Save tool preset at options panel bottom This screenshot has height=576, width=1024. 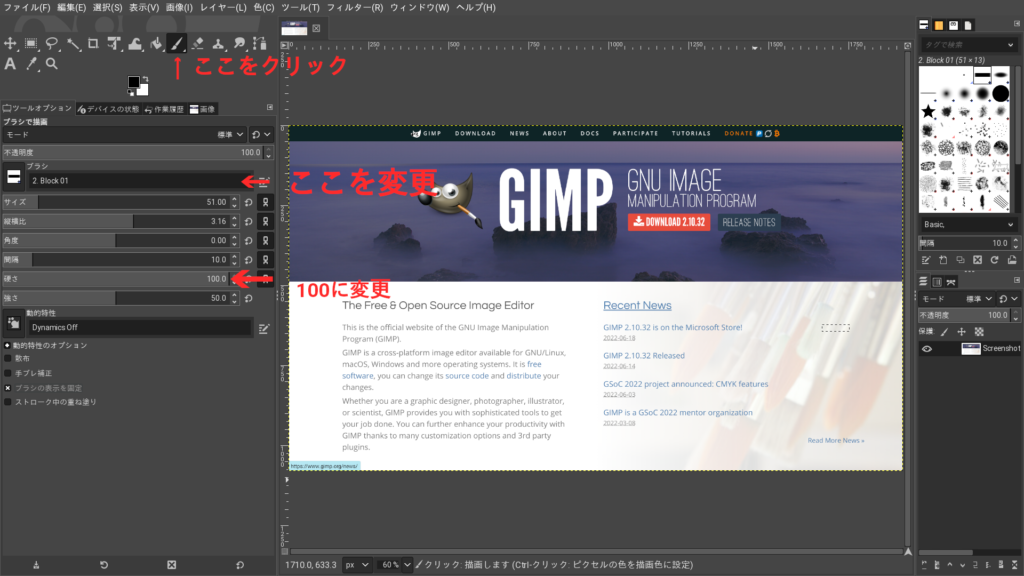tap(36, 565)
